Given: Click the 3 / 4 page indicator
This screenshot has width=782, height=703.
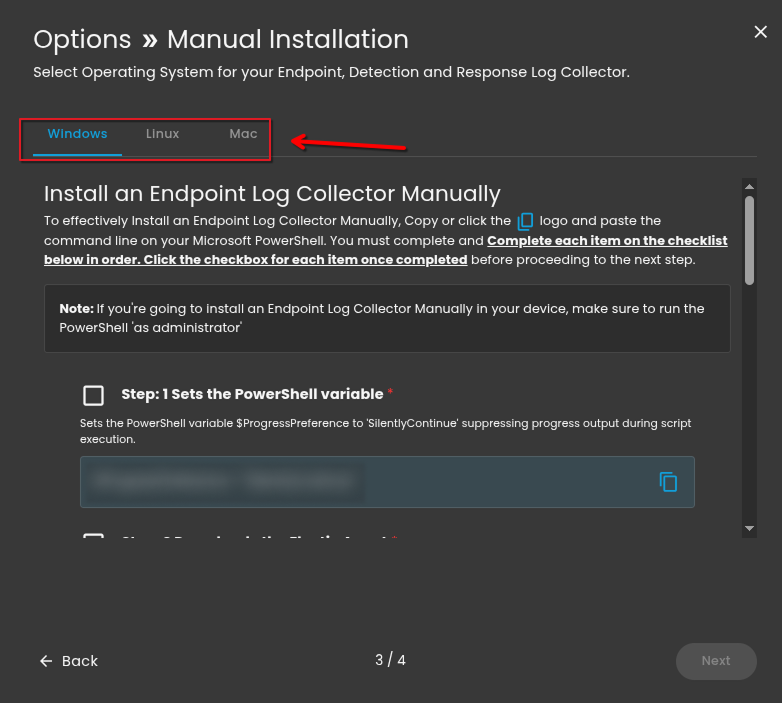Looking at the screenshot, I should pyautogui.click(x=390, y=660).
